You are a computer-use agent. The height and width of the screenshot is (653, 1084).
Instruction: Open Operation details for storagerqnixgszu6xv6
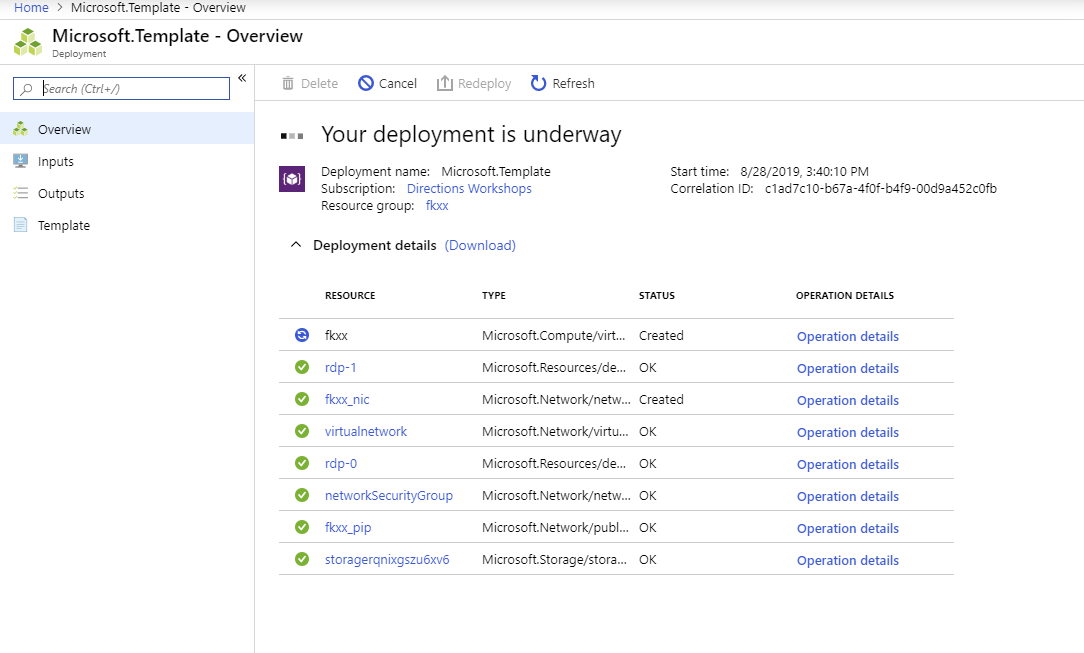[848, 560]
